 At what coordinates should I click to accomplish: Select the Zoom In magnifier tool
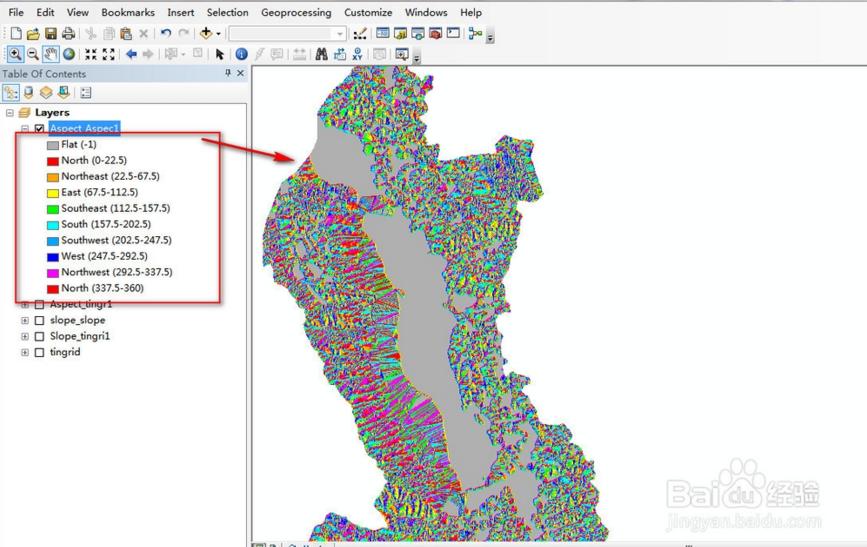pyautogui.click(x=15, y=54)
